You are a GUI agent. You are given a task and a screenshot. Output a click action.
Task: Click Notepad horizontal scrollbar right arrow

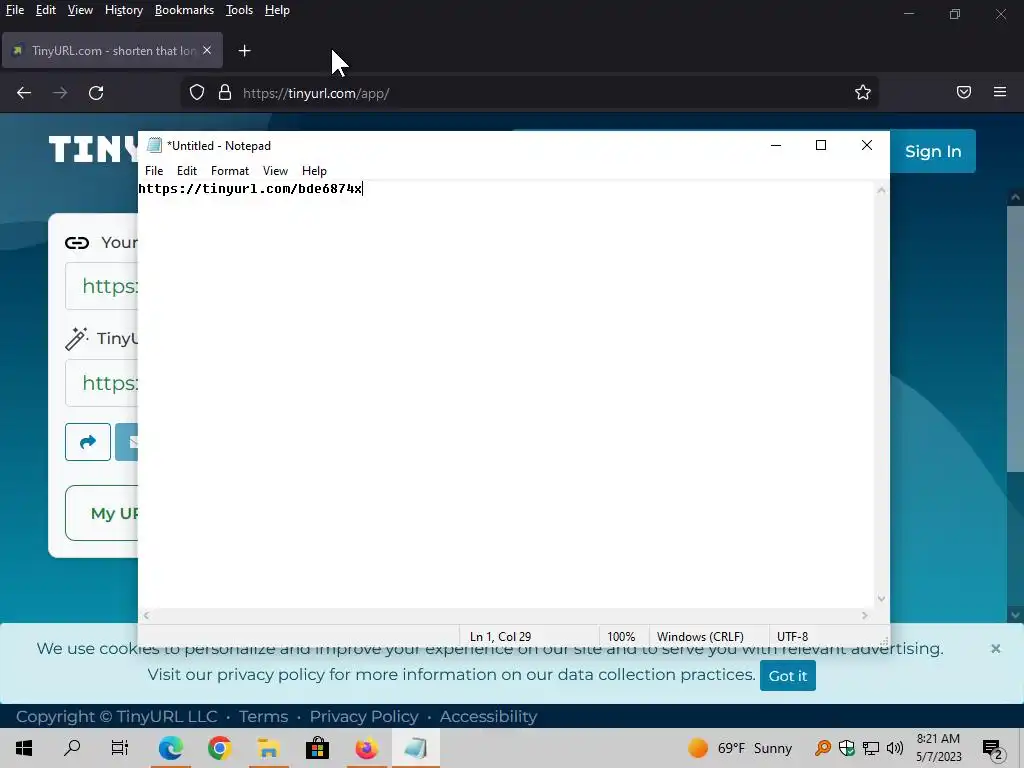865,615
